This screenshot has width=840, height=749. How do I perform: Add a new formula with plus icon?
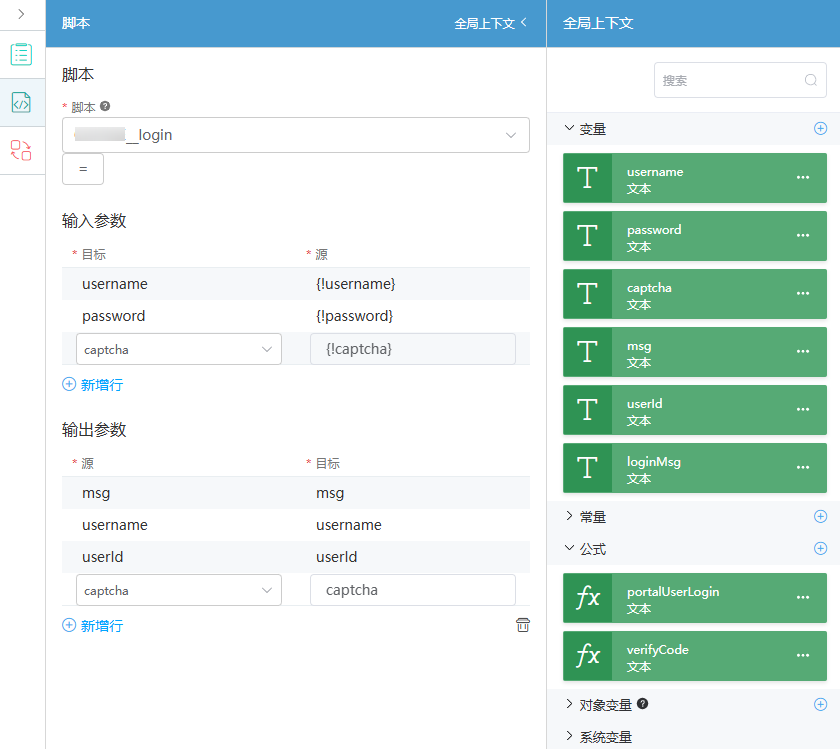coord(820,549)
